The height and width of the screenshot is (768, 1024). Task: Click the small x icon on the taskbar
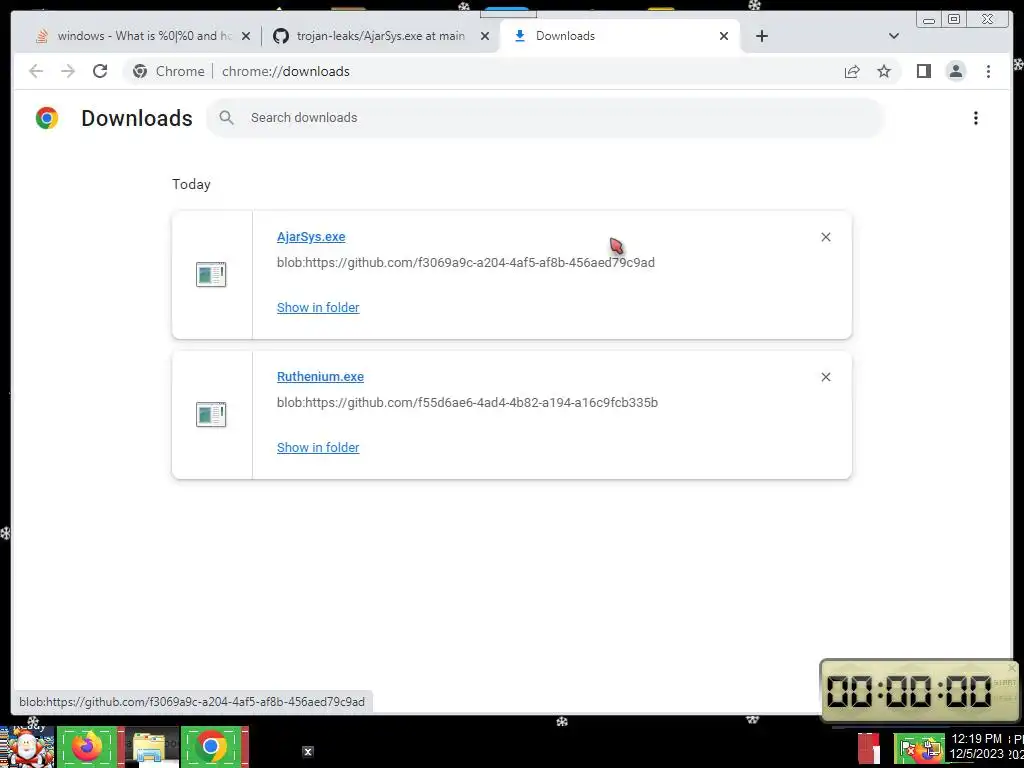click(308, 752)
